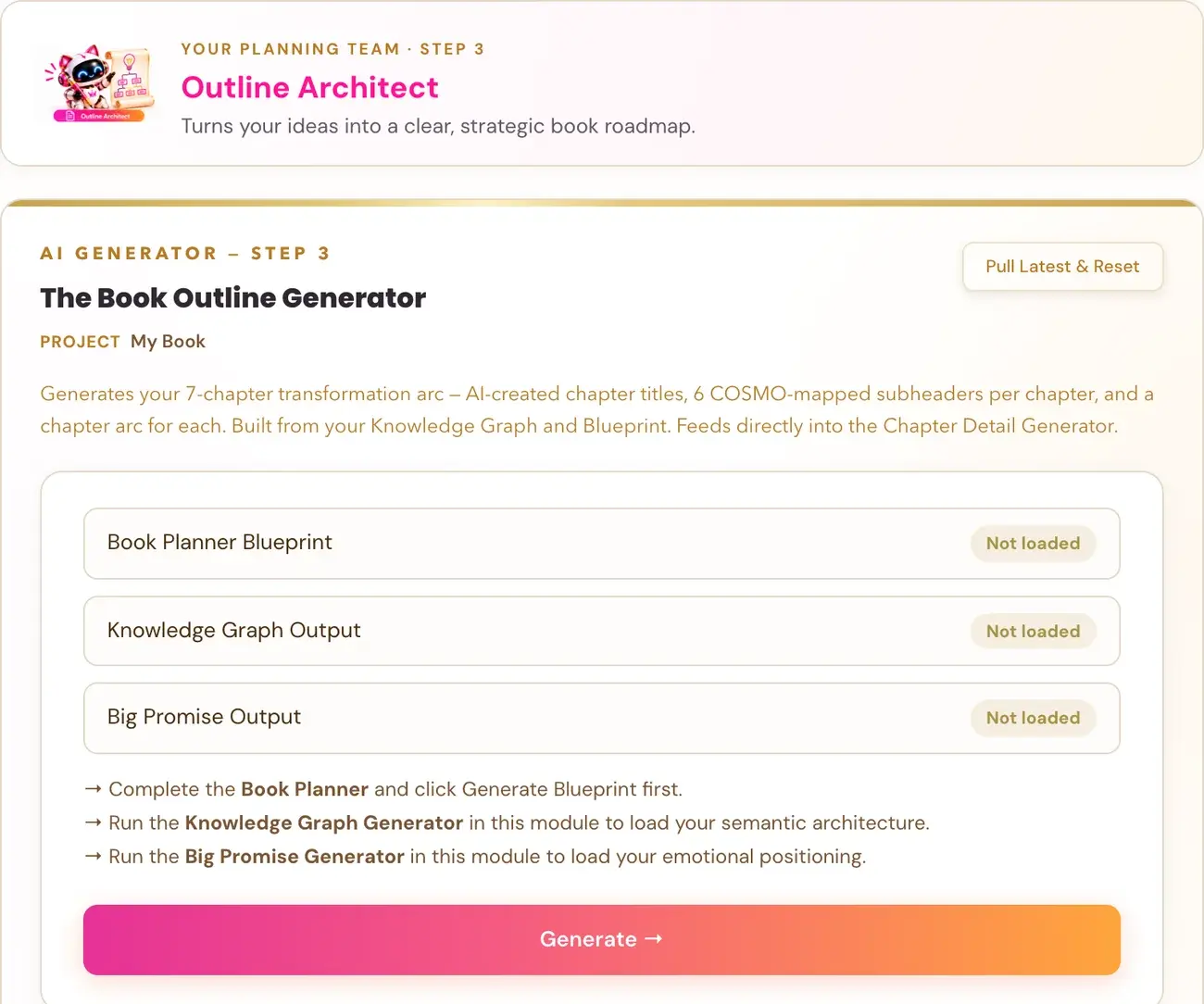
Task: Click the bold Knowledge Graph Generator hint text
Action: [x=324, y=822]
